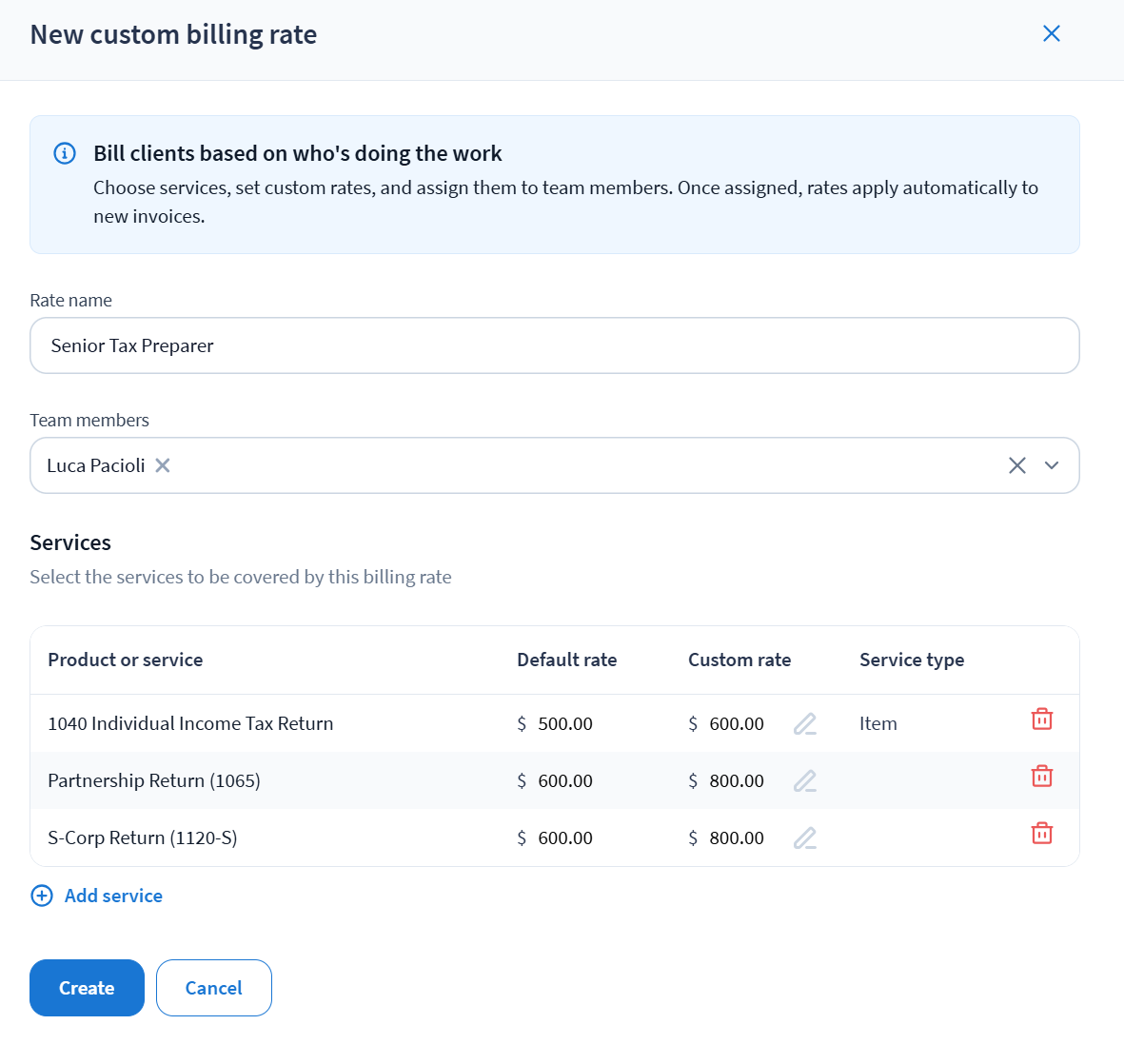Delete the Partnership Return (1065) service

pyautogui.click(x=1041, y=777)
